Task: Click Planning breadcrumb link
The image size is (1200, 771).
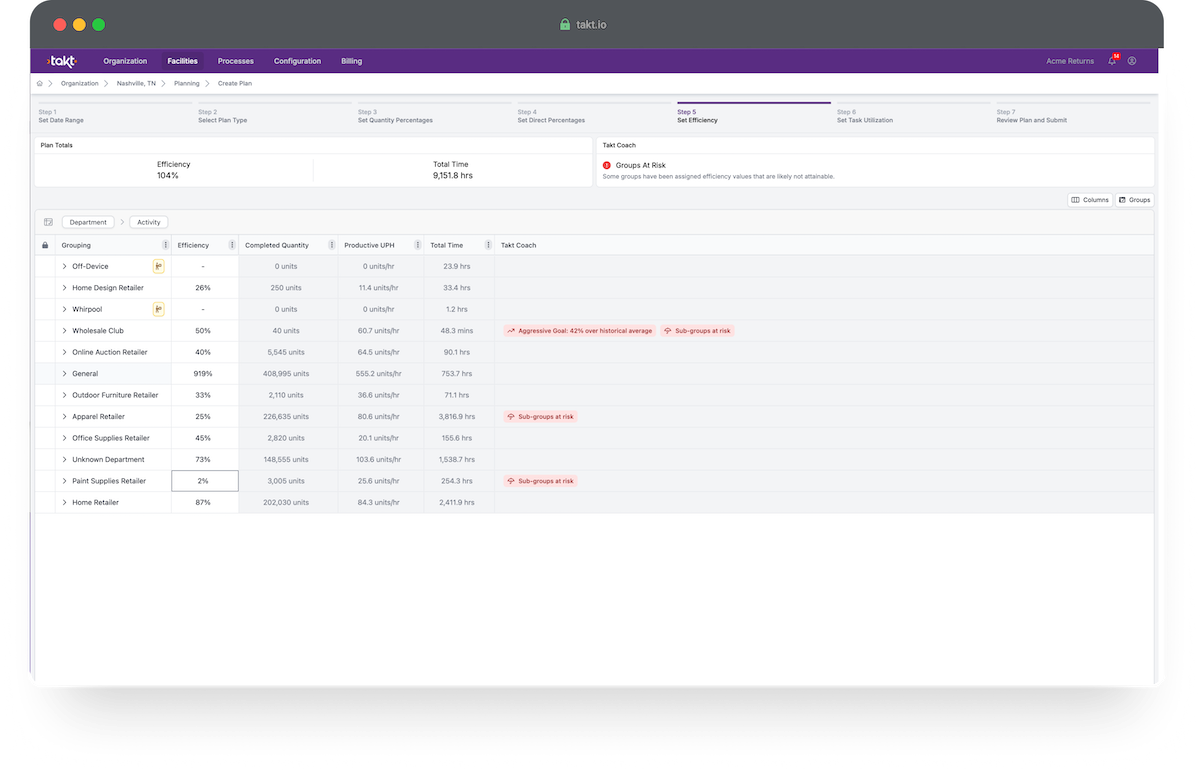Action: (187, 84)
